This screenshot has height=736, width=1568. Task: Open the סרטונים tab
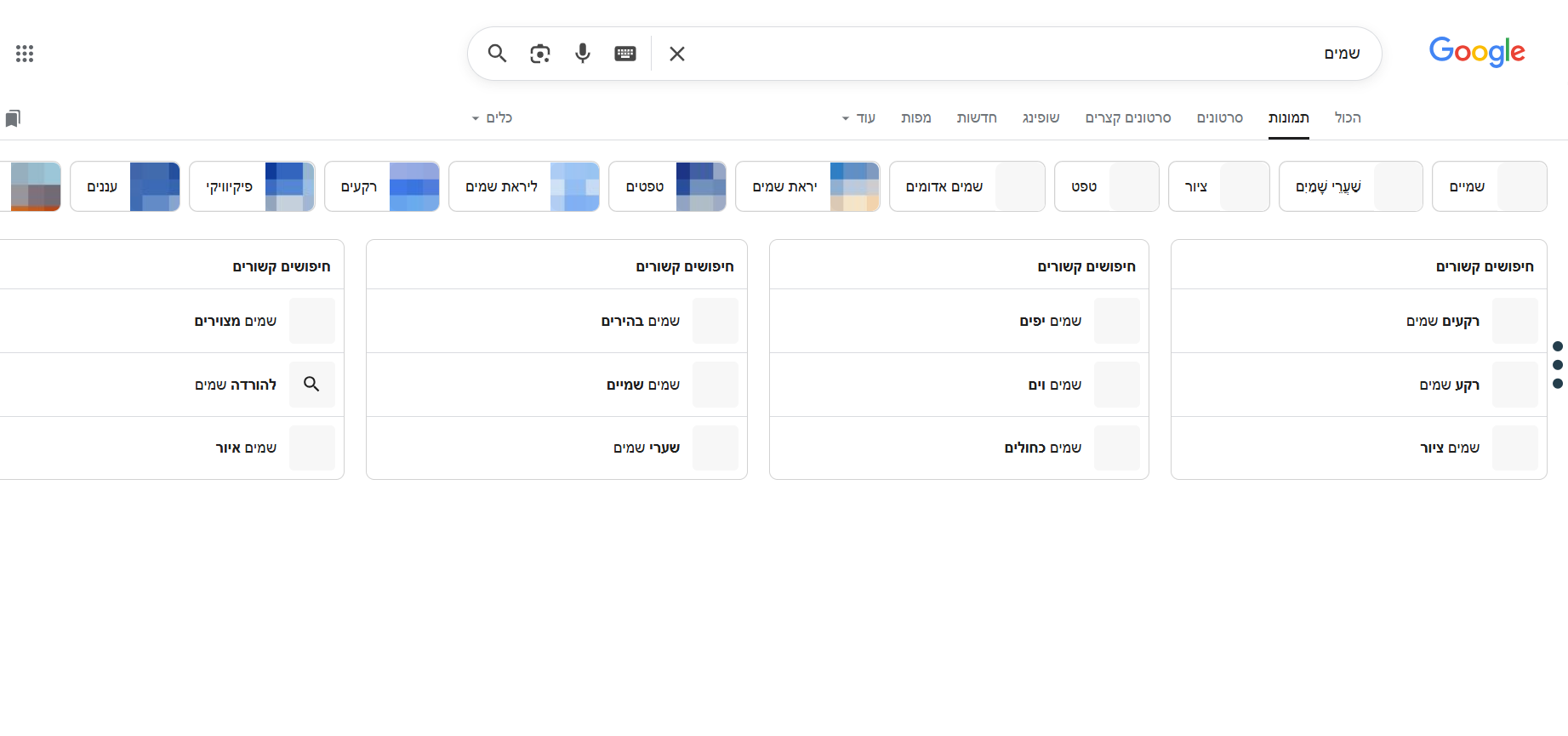pos(1220,117)
